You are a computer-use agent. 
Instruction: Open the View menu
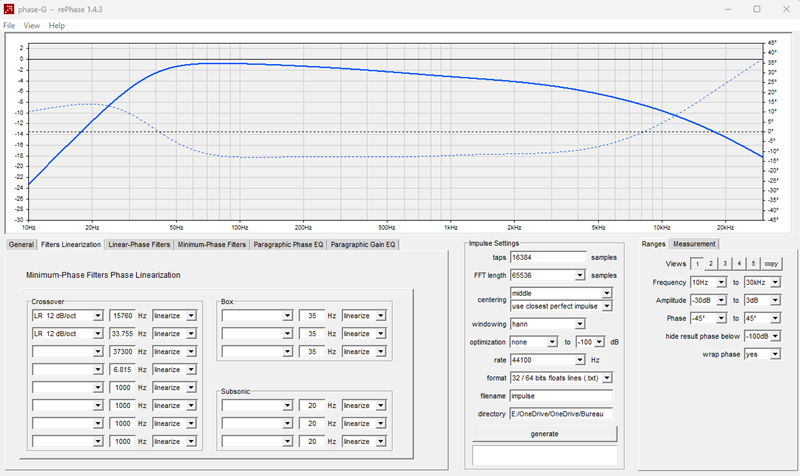pyautogui.click(x=32, y=26)
